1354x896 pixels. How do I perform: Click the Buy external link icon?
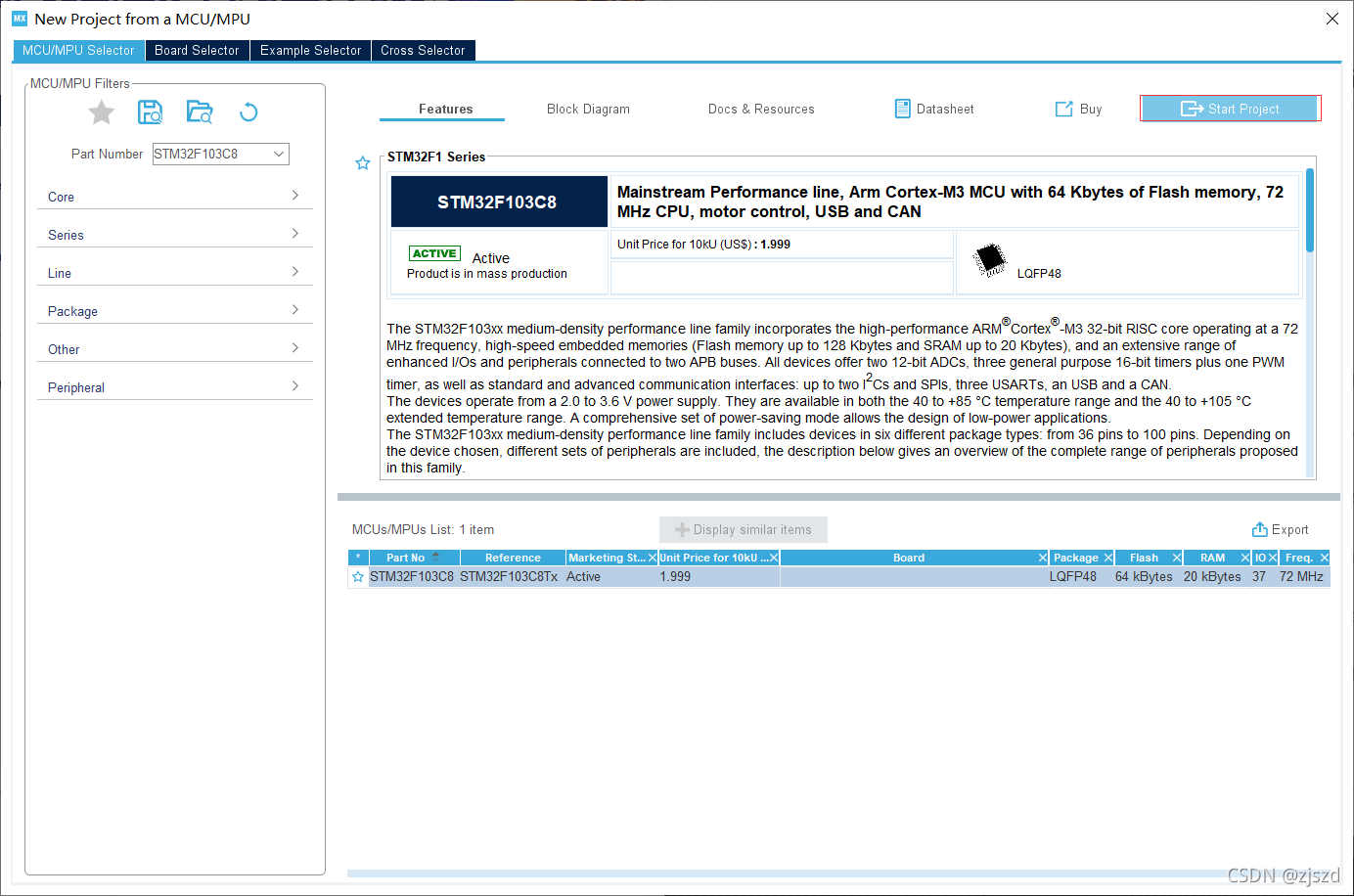coord(1063,109)
